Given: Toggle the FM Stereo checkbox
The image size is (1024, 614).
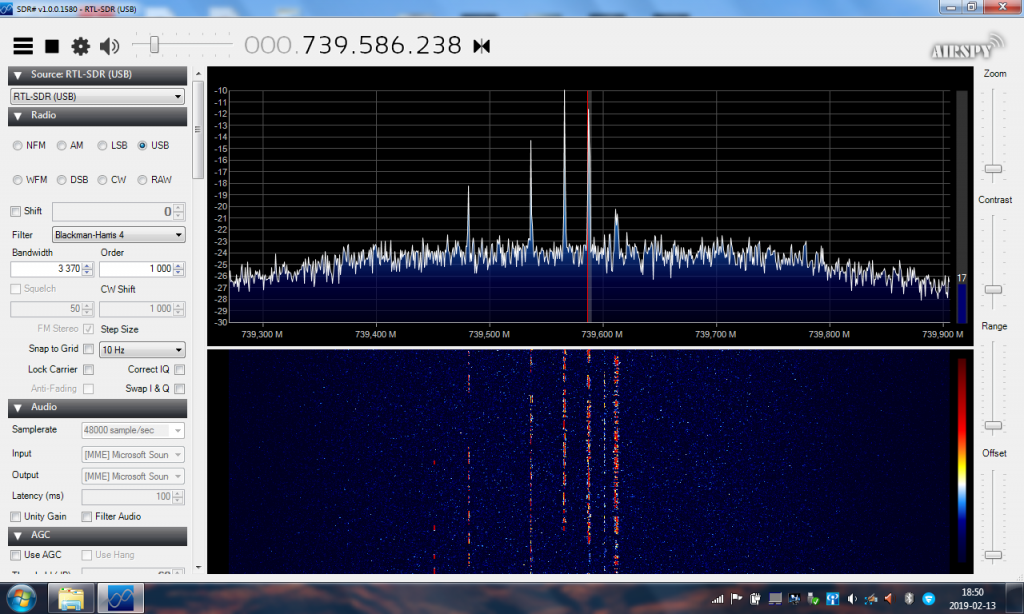Looking at the screenshot, I should (x=88, y=329).
